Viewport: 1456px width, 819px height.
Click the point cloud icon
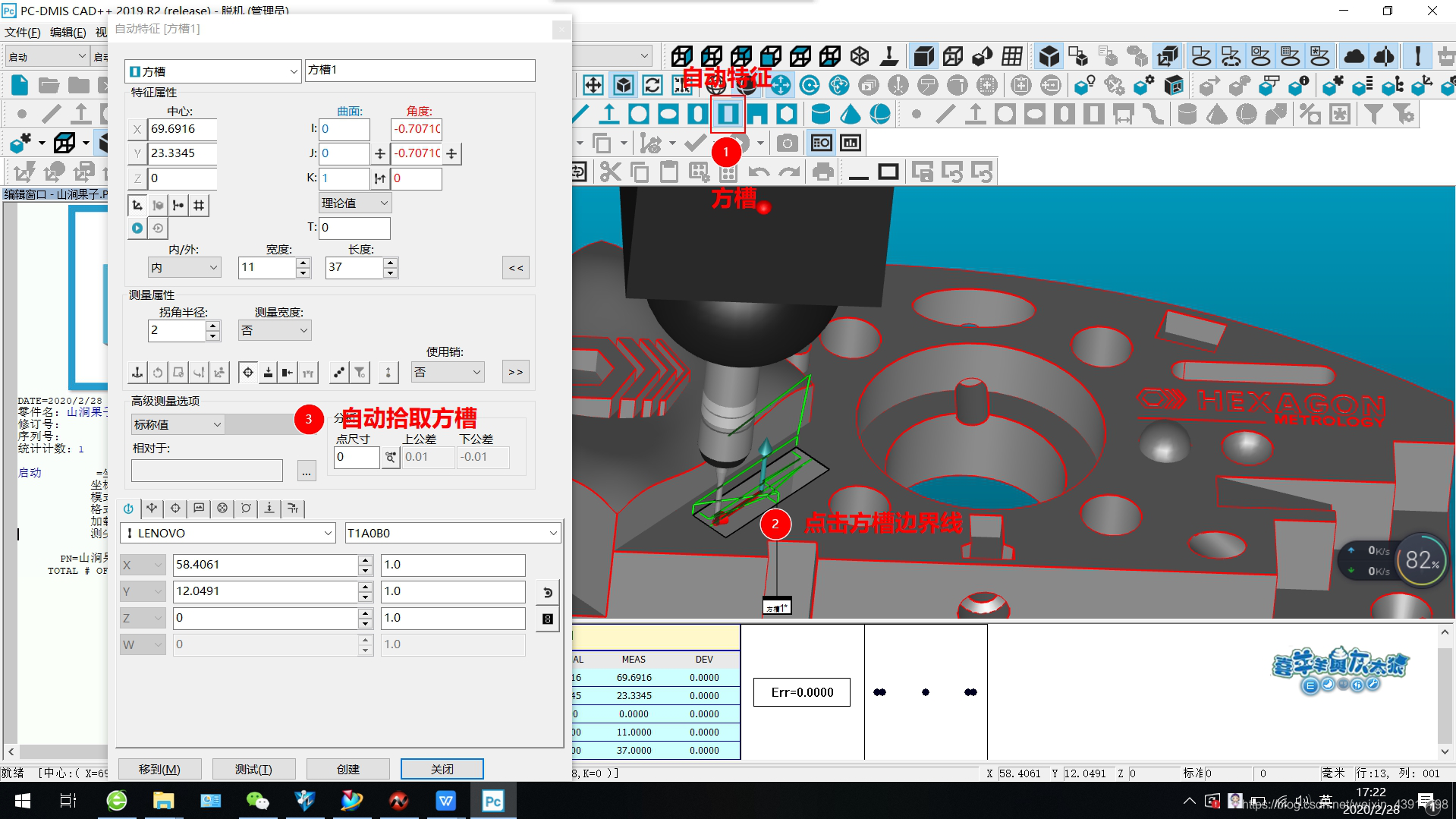[1354, 56]
